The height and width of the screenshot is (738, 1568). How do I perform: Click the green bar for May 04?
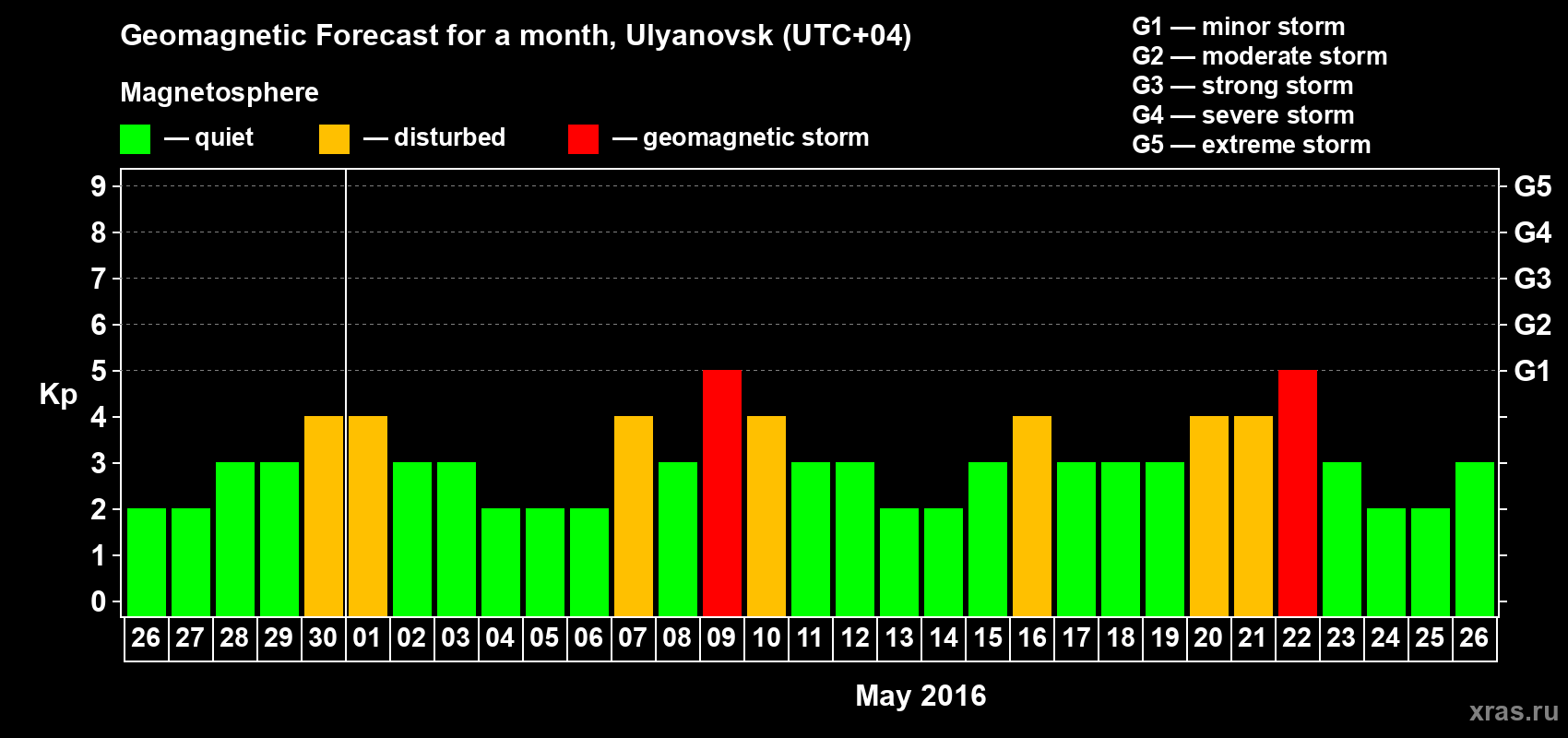click(501, 562)
